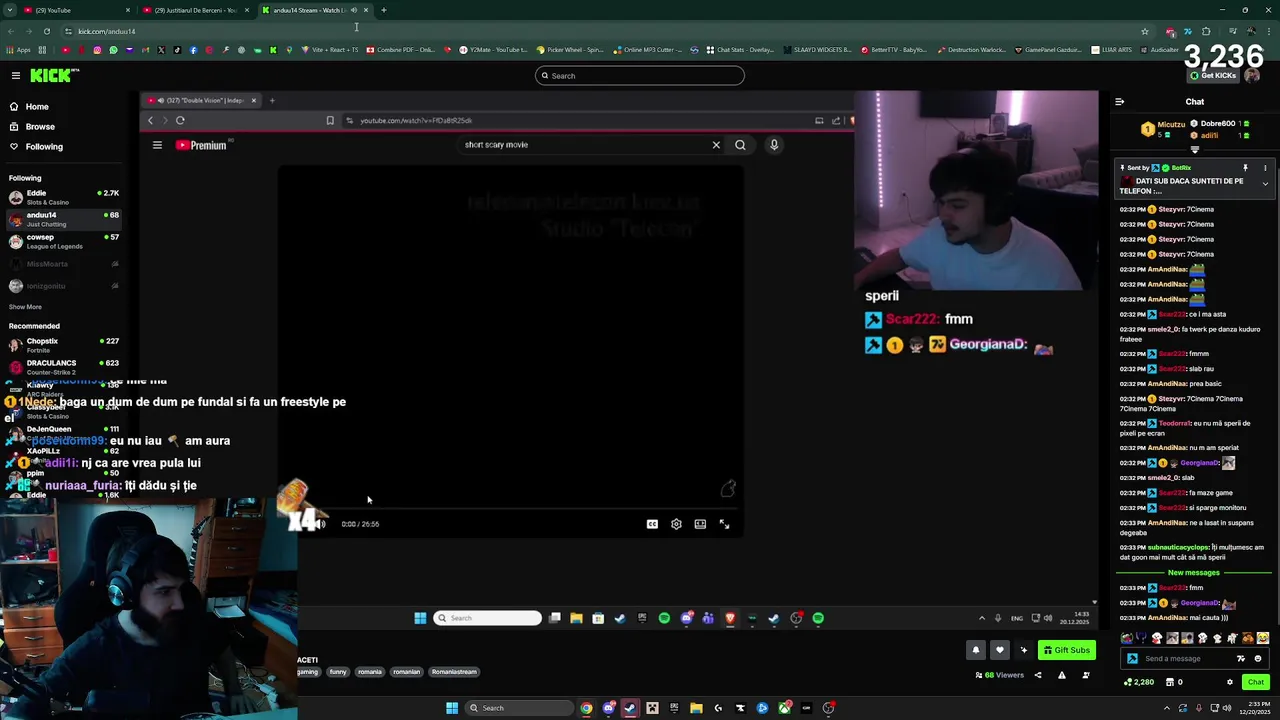
Task: Open Following in Kick sidebar
Action: point(44,147)
